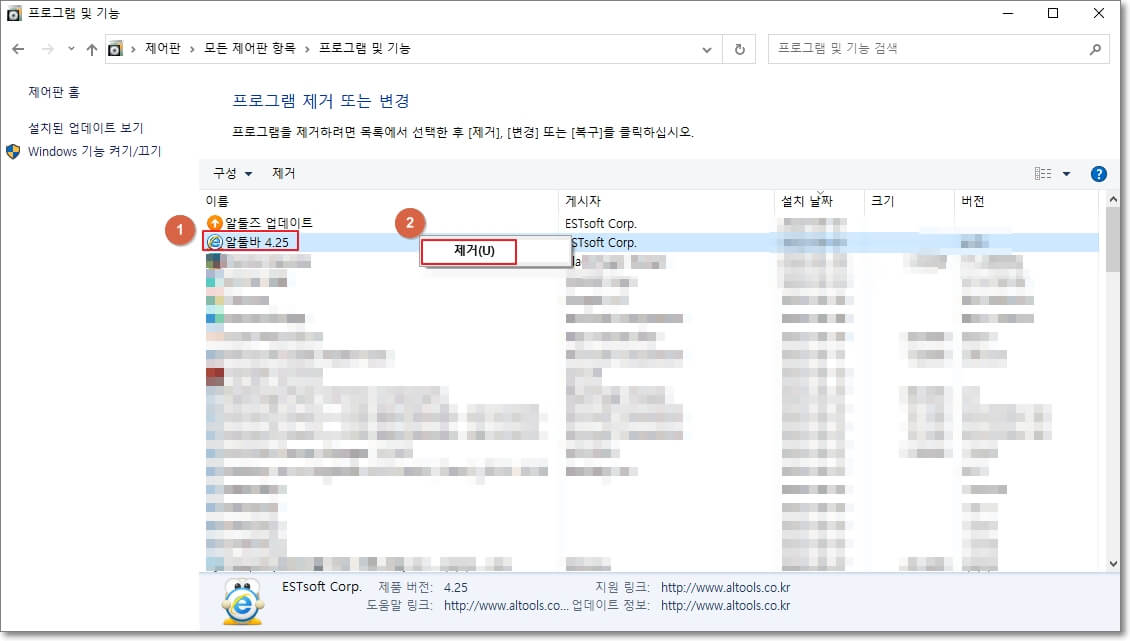Click the 알툴즈 업데이트 orange icon
The image size is (1130, 641).
215,223
